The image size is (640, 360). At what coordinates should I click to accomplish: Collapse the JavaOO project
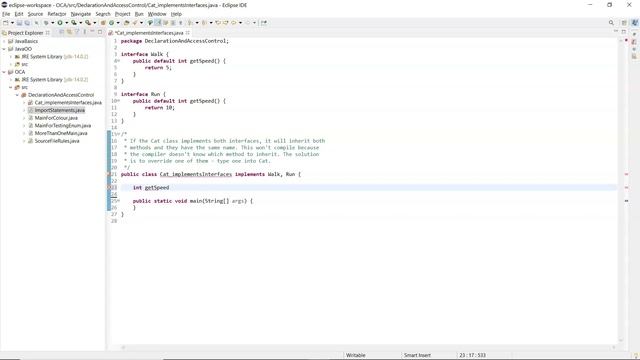[x=4, y=49]
